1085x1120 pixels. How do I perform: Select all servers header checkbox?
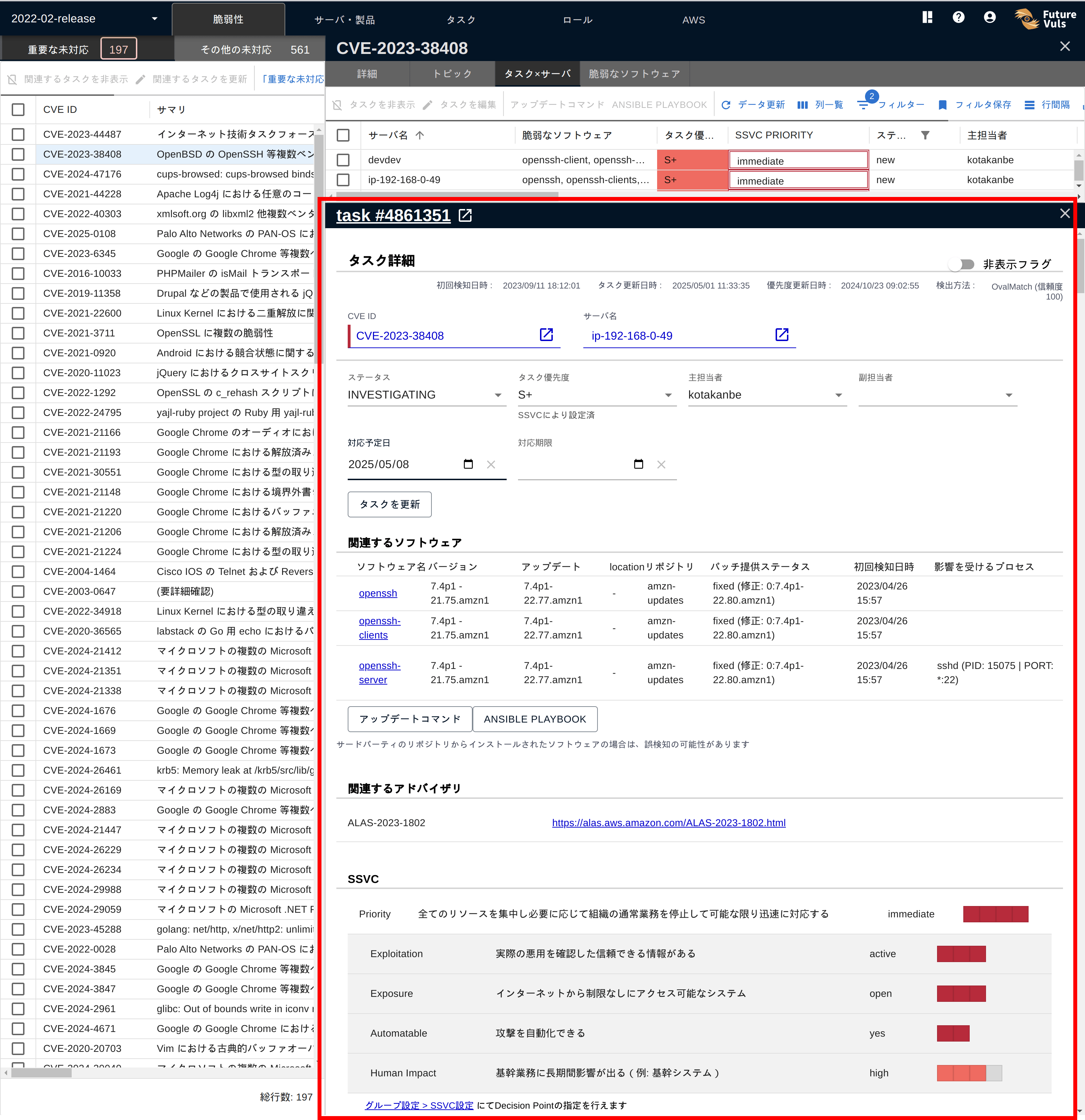(x=343, y=136)
